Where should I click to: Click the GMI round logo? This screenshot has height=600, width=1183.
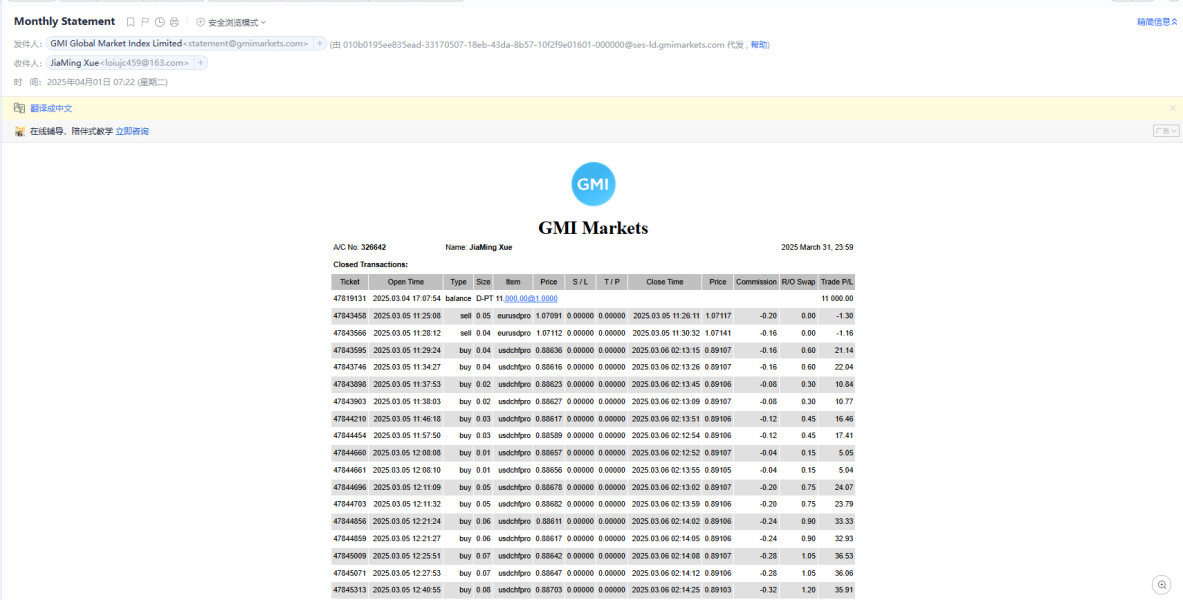(593, 184)
